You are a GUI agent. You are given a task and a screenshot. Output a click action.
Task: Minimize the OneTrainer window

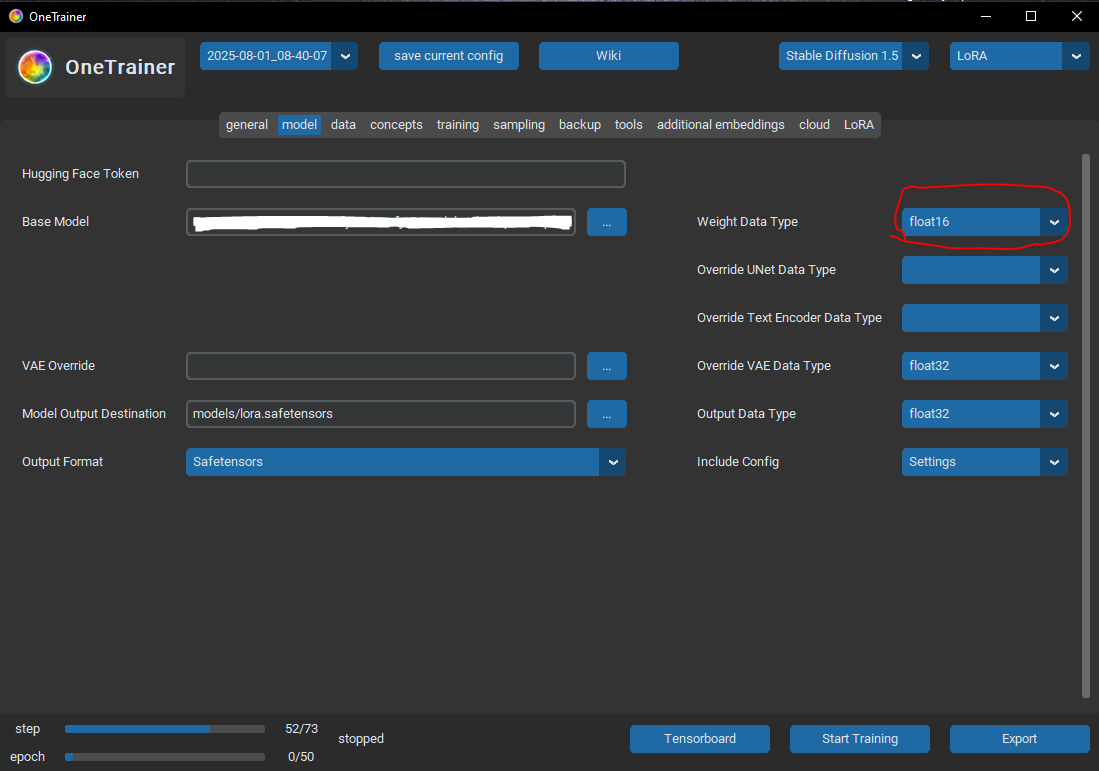[x=985, y=16]
